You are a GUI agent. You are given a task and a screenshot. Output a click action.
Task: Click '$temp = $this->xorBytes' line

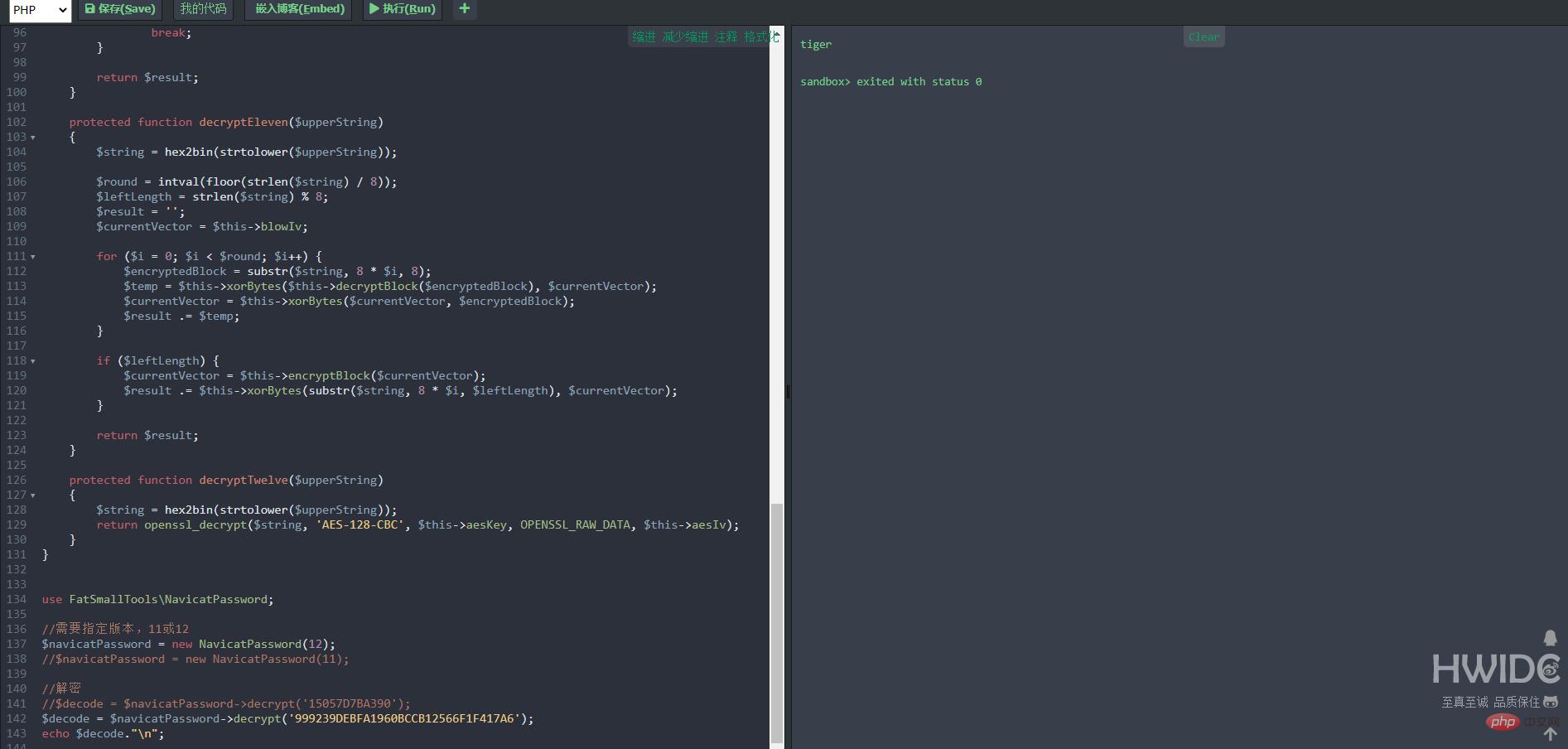click(x=390, y=287)
